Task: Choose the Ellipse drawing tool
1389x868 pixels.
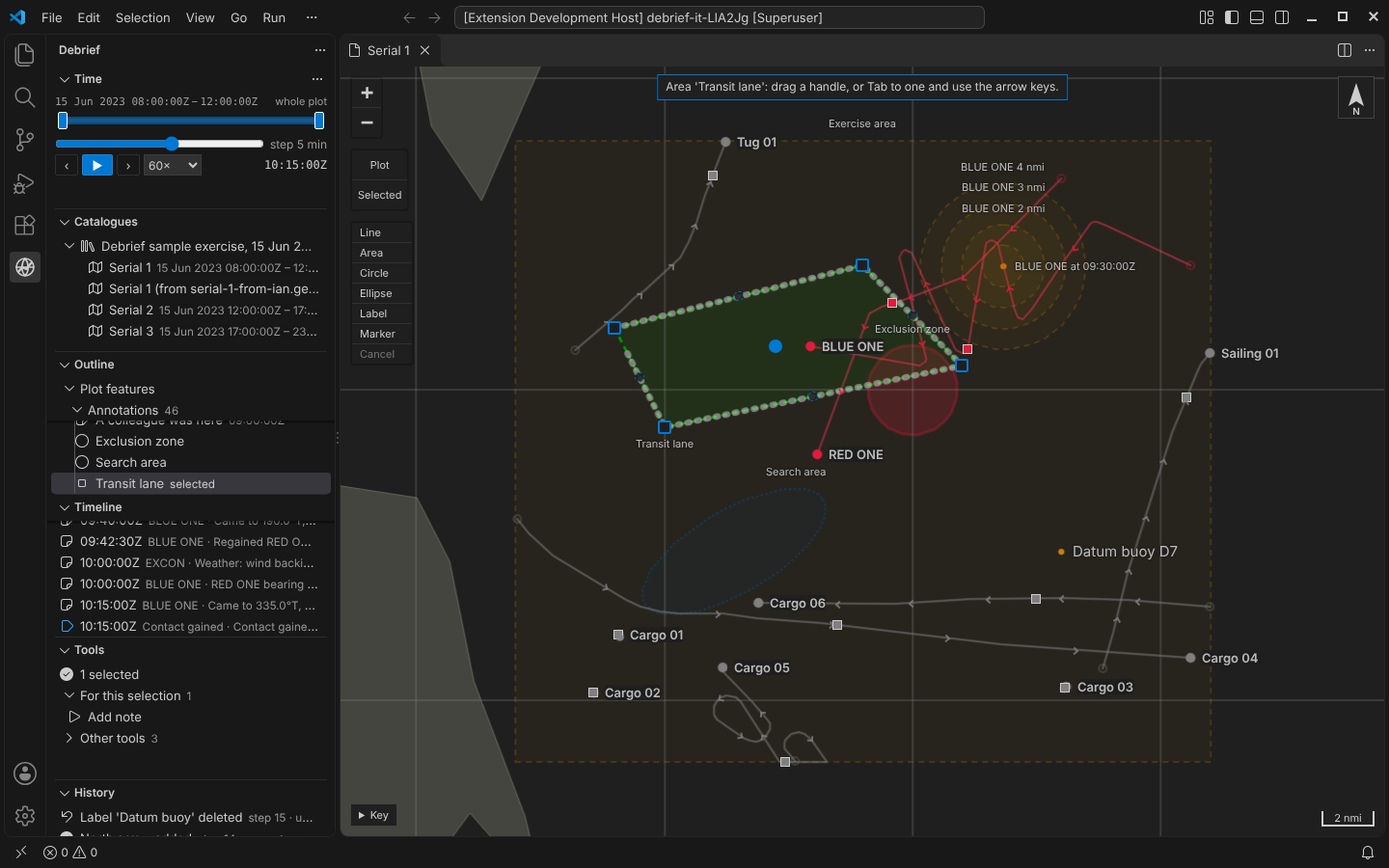Action: (x=382, y=293)
